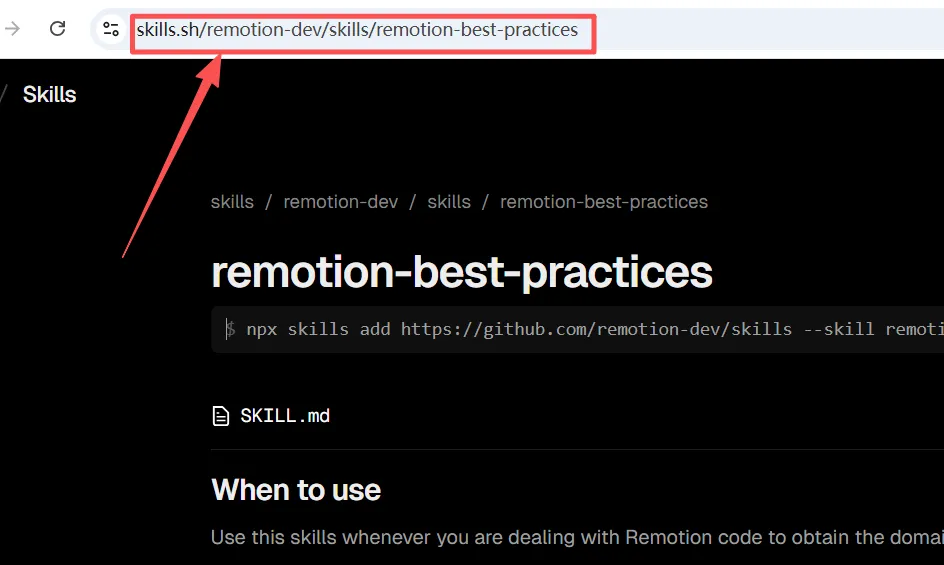Click the dollar prompt symbol in command box

pos(230,329)
